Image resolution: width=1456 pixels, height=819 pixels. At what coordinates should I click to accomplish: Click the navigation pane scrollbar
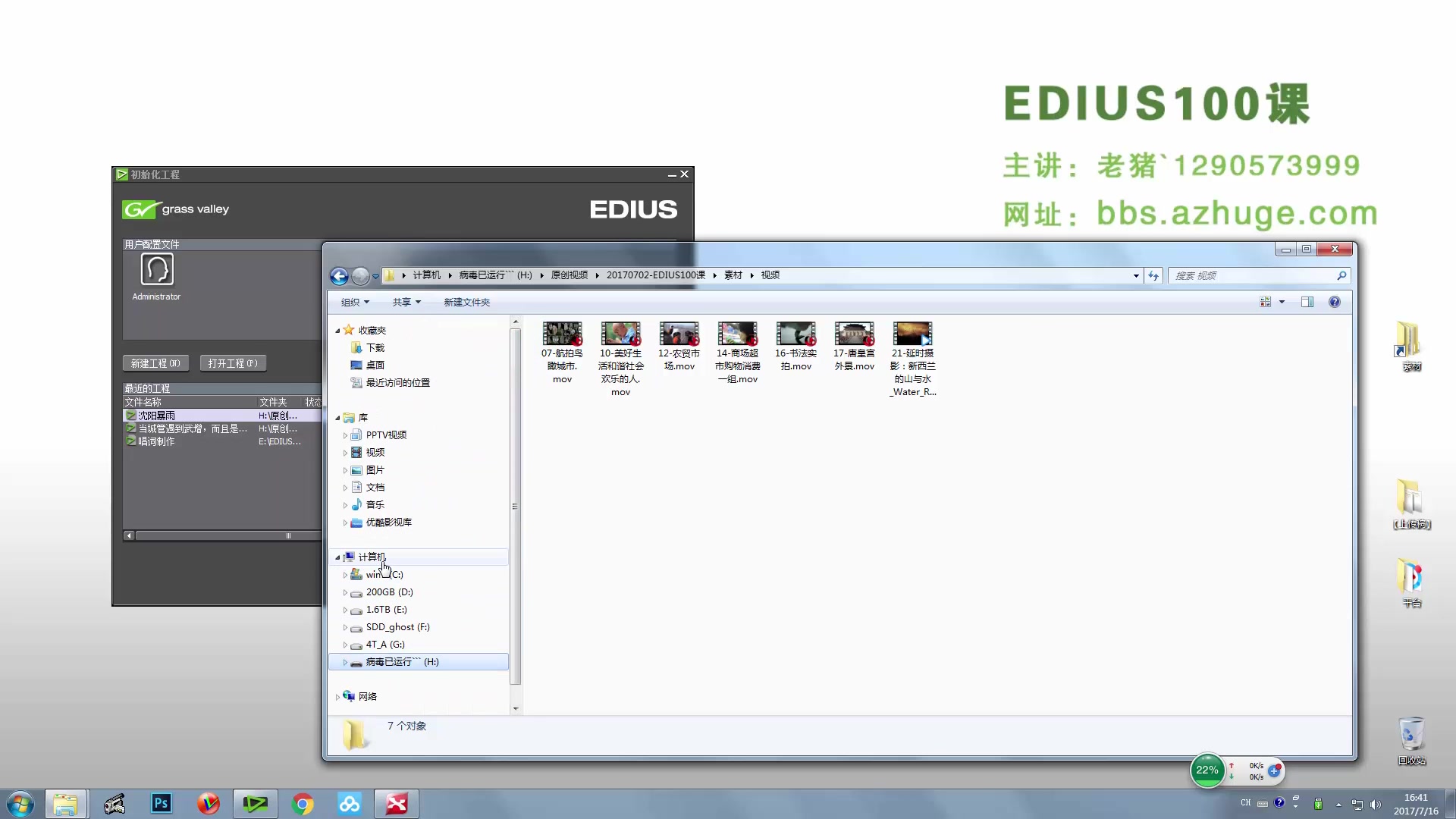[516, 506]
